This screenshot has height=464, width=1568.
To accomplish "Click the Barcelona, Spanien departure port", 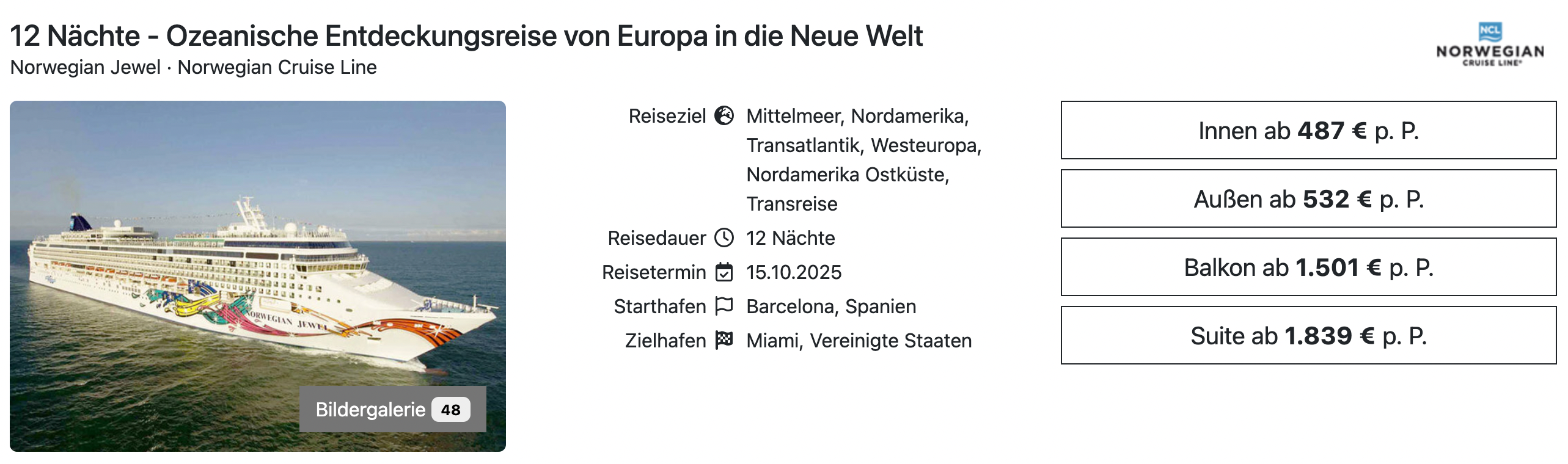I will (831, 306).
